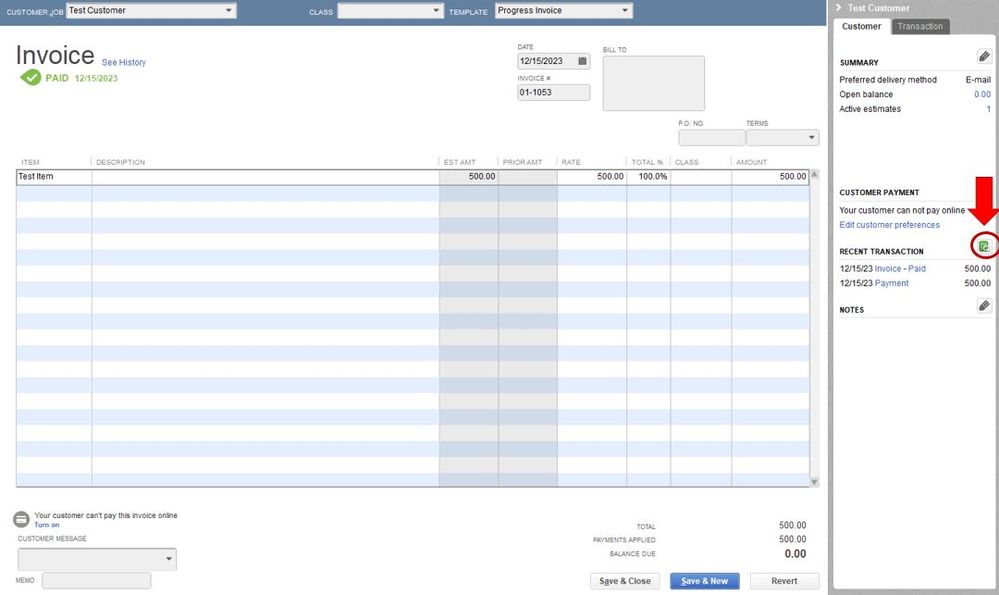Collapse the Test Customer side panel arrow
The height and width of the screenshot is (595, 999).
(838, 8)
